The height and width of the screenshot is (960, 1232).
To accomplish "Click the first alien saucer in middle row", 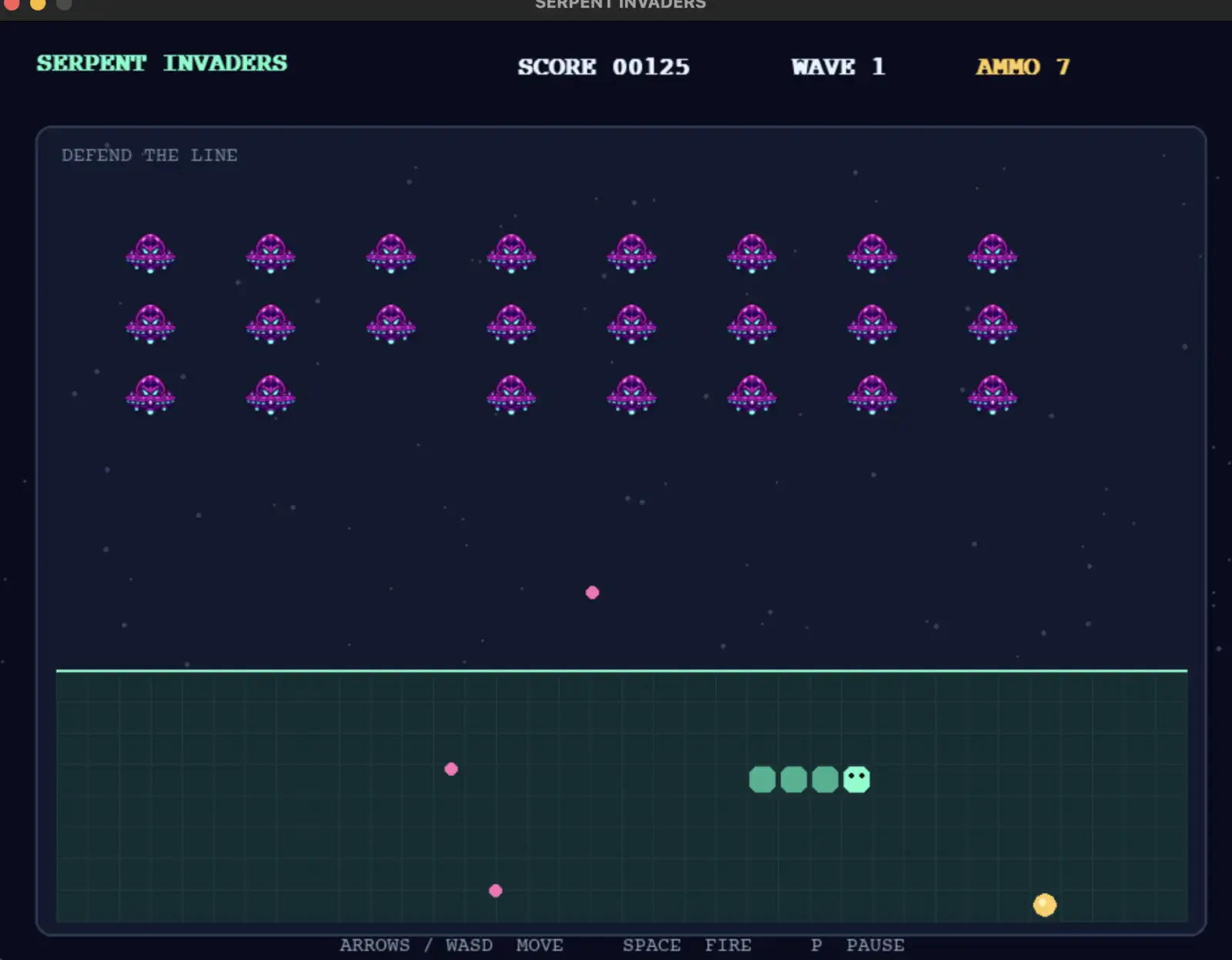I will coord(150,324).
